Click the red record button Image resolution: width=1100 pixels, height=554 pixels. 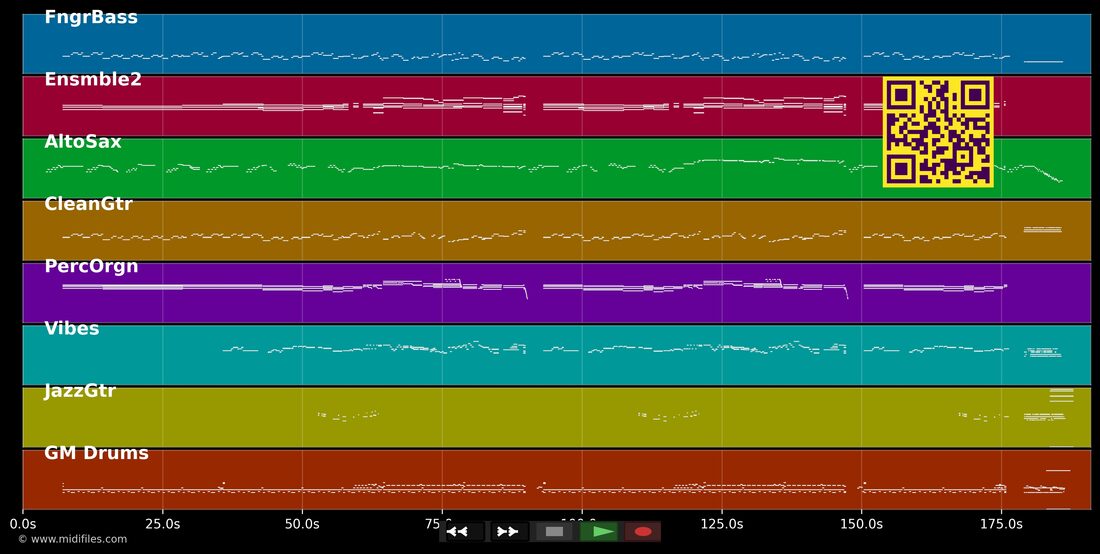pos(643,532)
